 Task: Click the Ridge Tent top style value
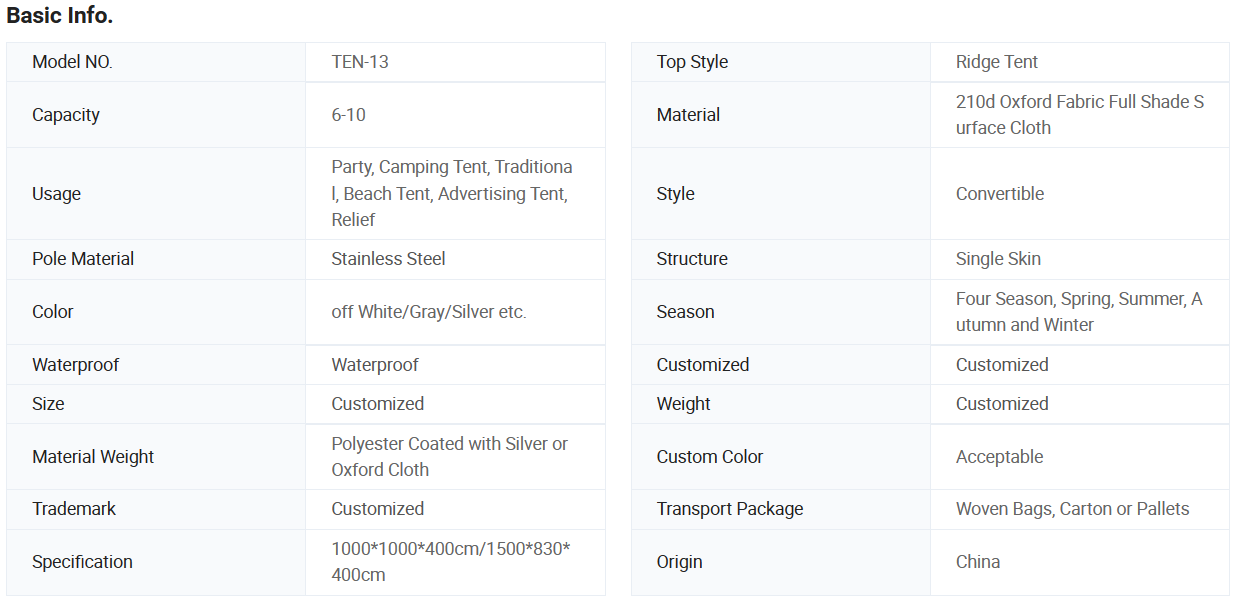[996, 62]
